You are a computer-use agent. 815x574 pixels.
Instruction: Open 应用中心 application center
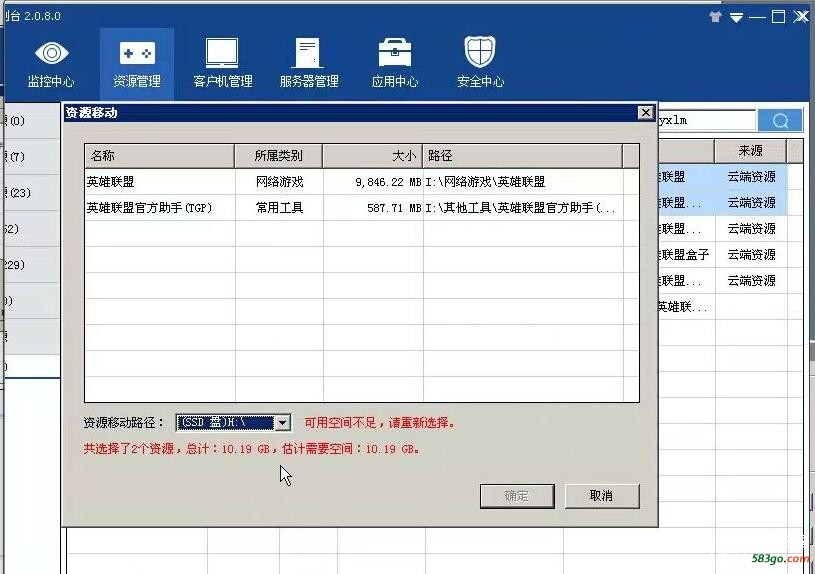pos(395,63)
